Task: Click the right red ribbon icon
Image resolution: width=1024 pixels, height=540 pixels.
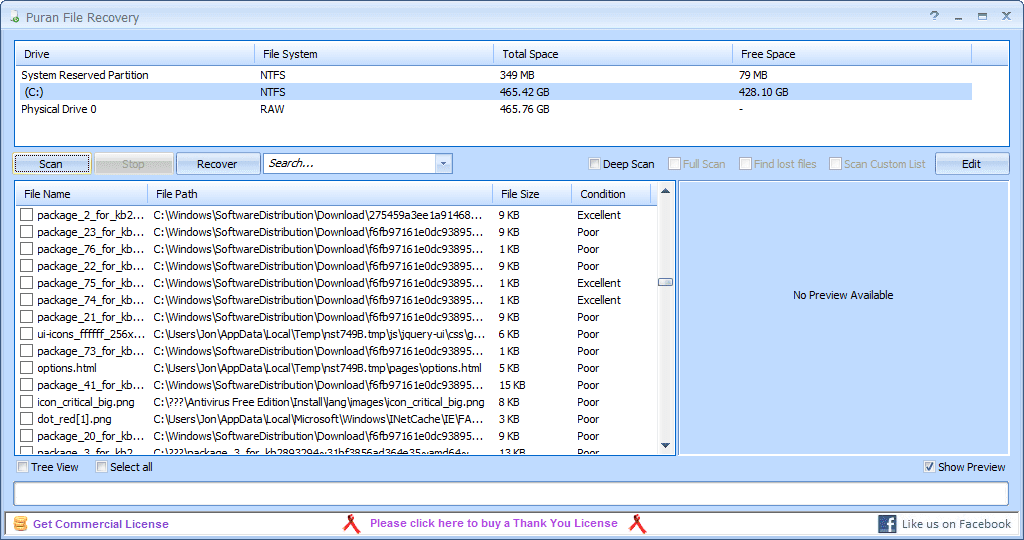Action: click(x=637, y=524)
